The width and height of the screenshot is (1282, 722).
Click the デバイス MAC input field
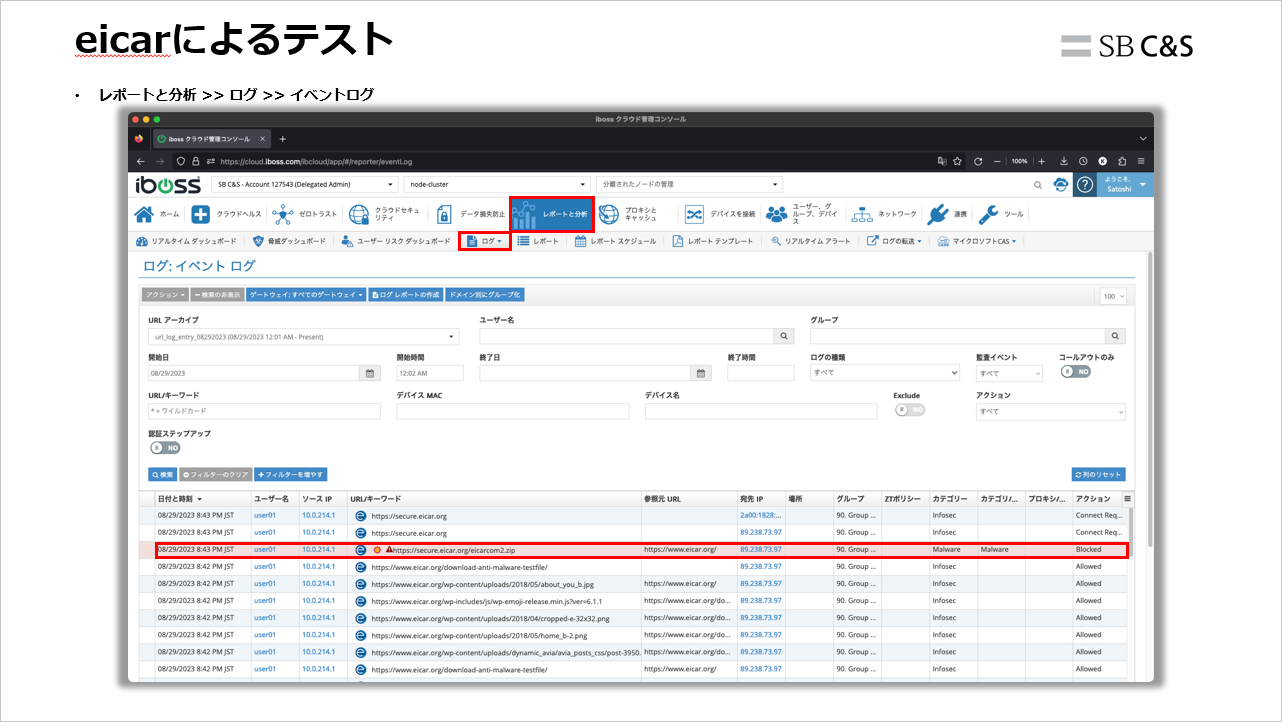tap(513, 411)
